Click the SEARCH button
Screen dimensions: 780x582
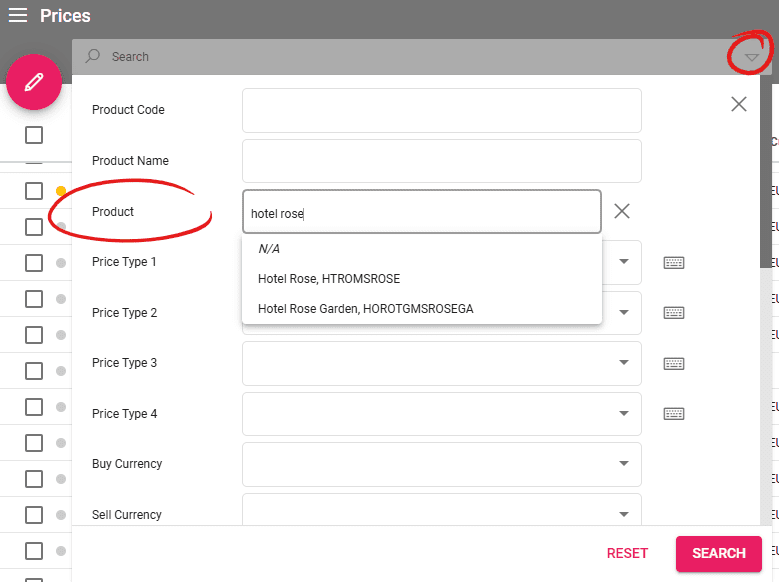click(x=719, y=553)
